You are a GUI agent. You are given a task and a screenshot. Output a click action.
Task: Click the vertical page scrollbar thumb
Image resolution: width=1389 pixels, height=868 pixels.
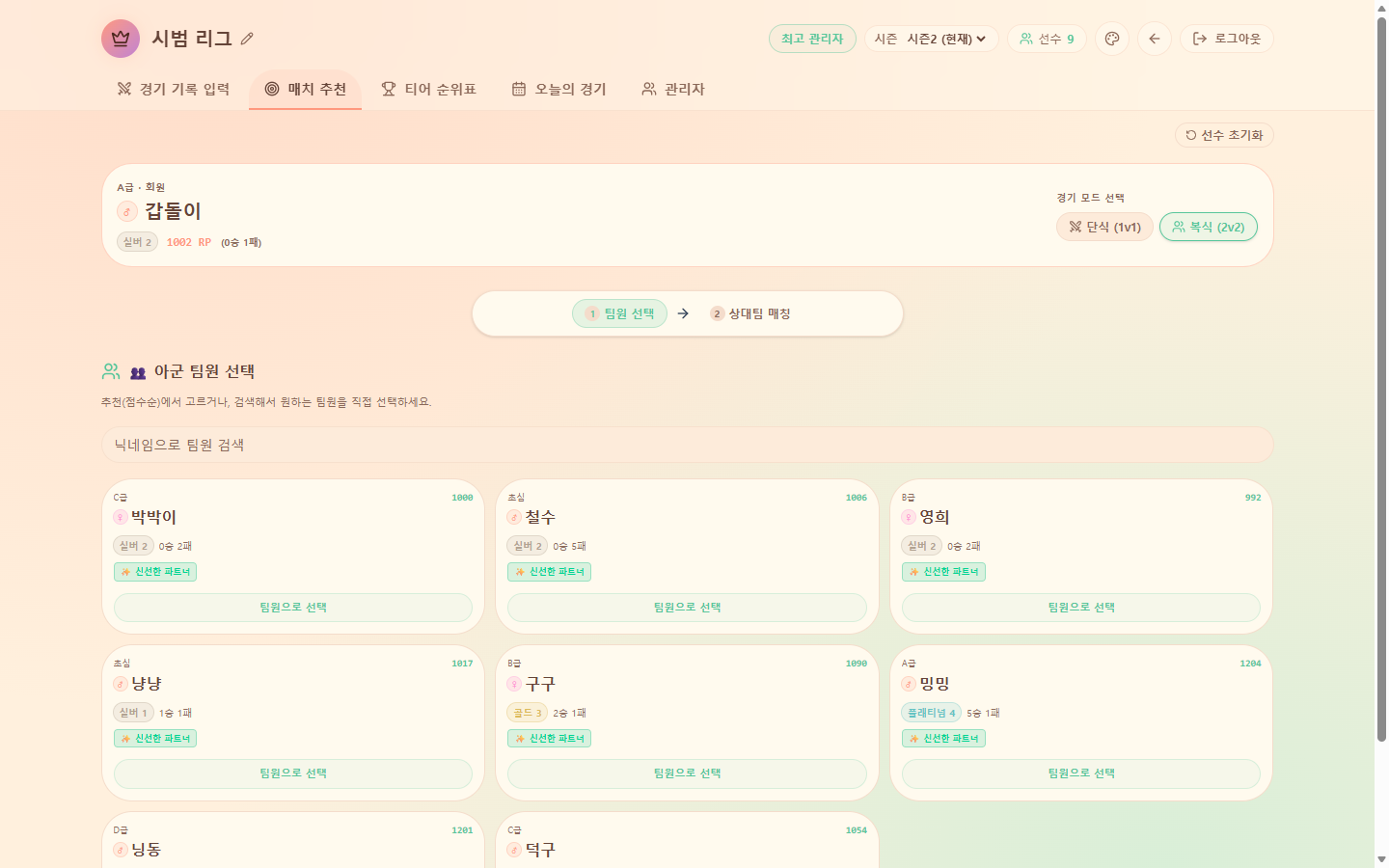pos(1381,379)
